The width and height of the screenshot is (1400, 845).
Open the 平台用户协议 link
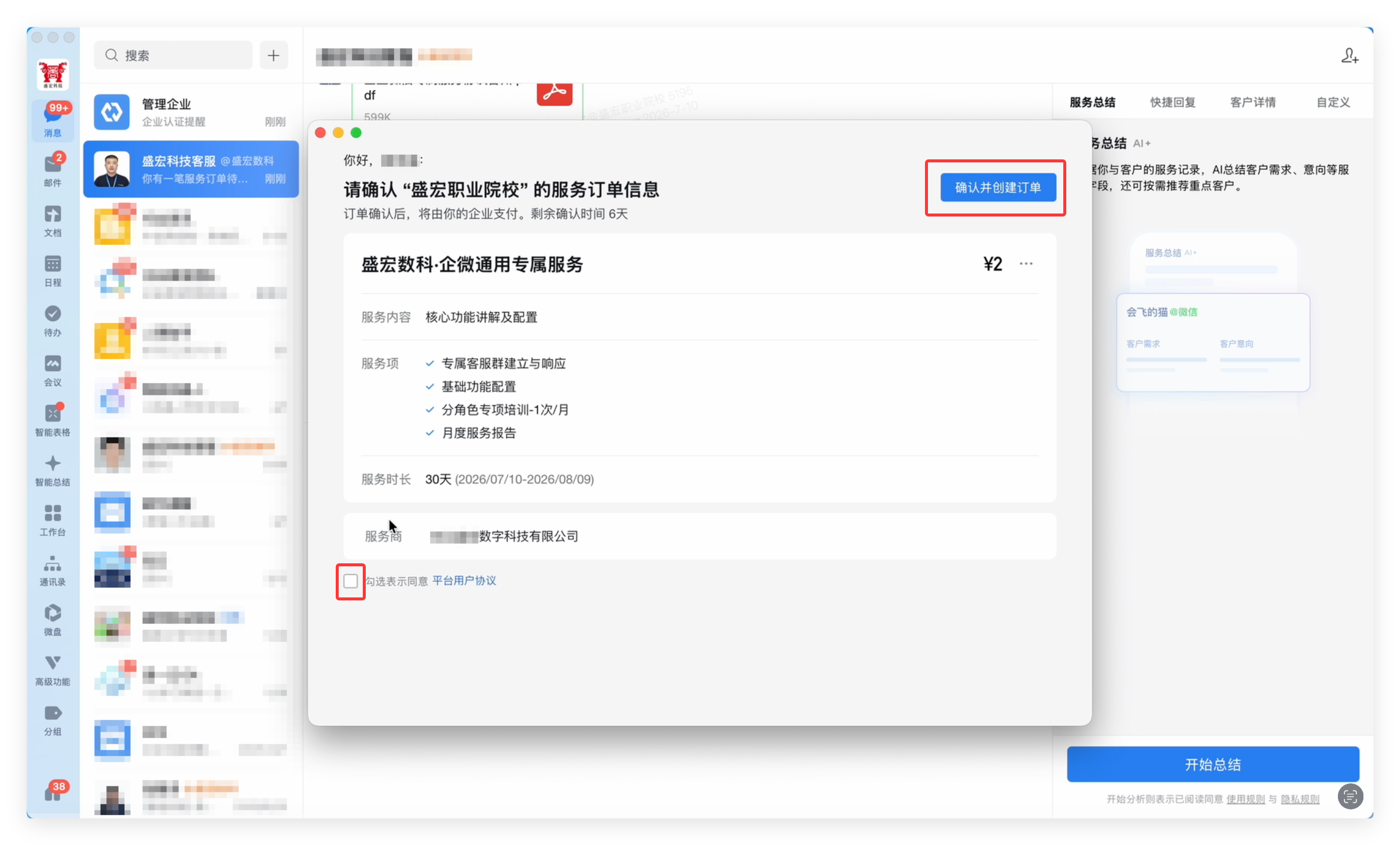tap(464, 581)
